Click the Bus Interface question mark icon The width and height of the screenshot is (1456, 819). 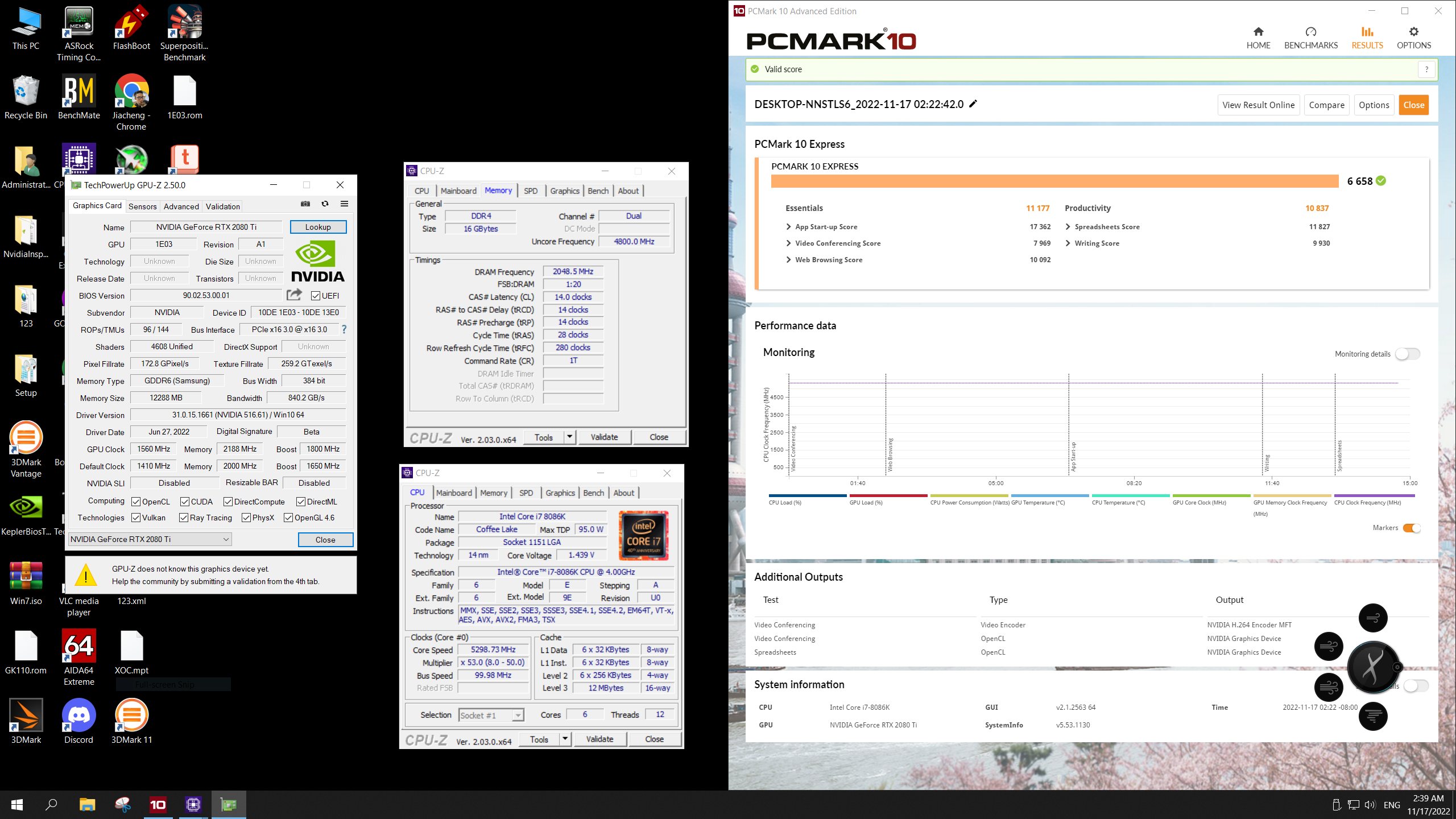344,329
